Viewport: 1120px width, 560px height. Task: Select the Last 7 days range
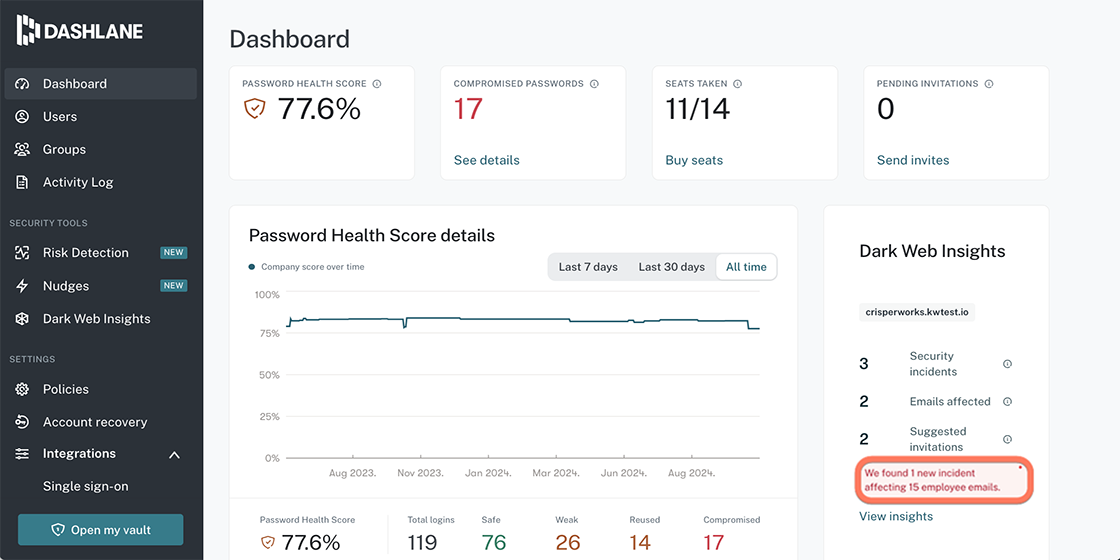(588, 267)
